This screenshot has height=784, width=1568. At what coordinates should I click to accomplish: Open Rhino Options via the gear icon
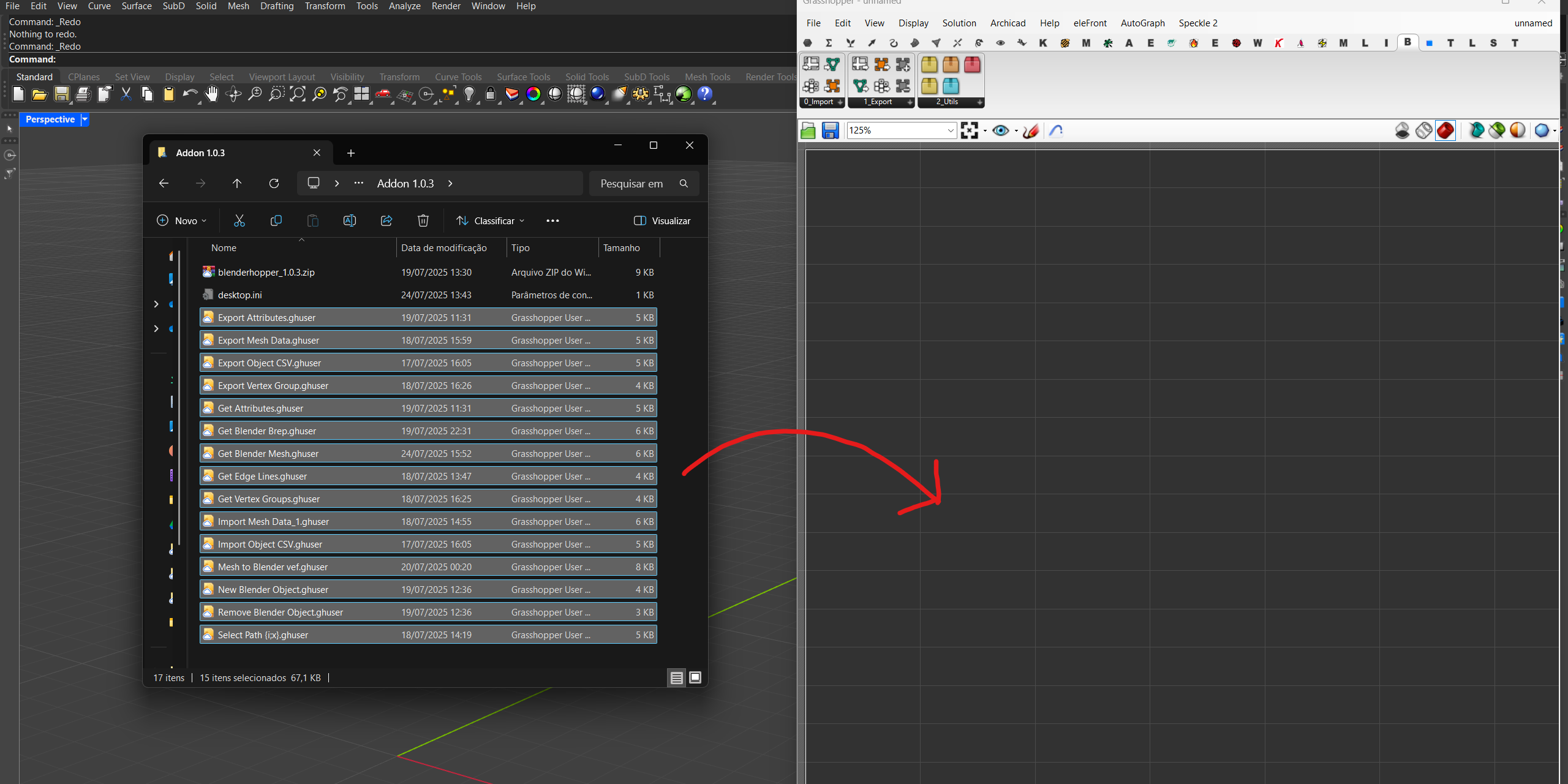641,94
